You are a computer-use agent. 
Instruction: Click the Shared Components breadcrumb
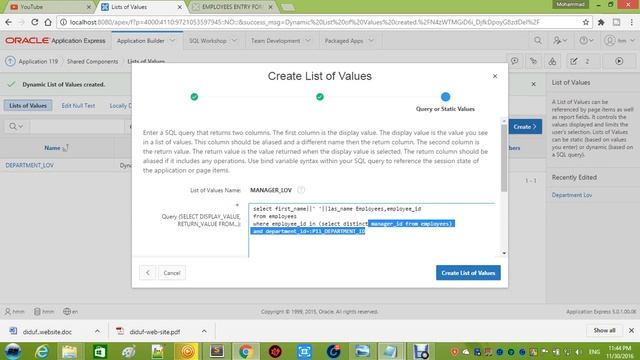tap(92, 62)
